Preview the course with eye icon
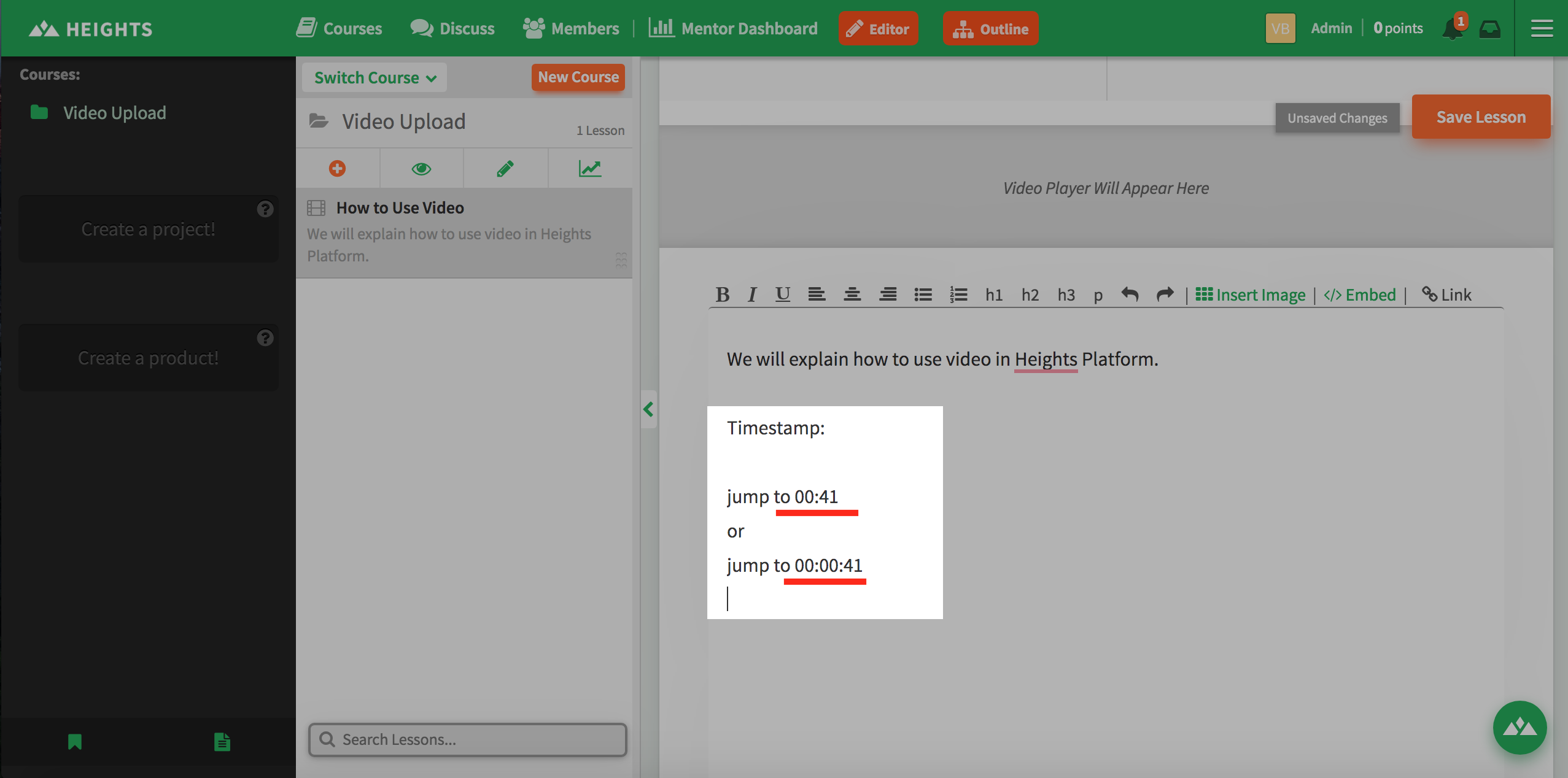 coord(421,168)
